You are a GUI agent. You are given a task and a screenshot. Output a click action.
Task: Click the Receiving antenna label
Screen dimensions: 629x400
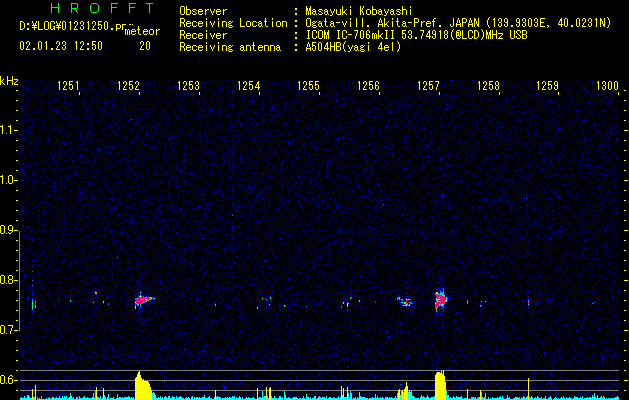click(230, 47)
